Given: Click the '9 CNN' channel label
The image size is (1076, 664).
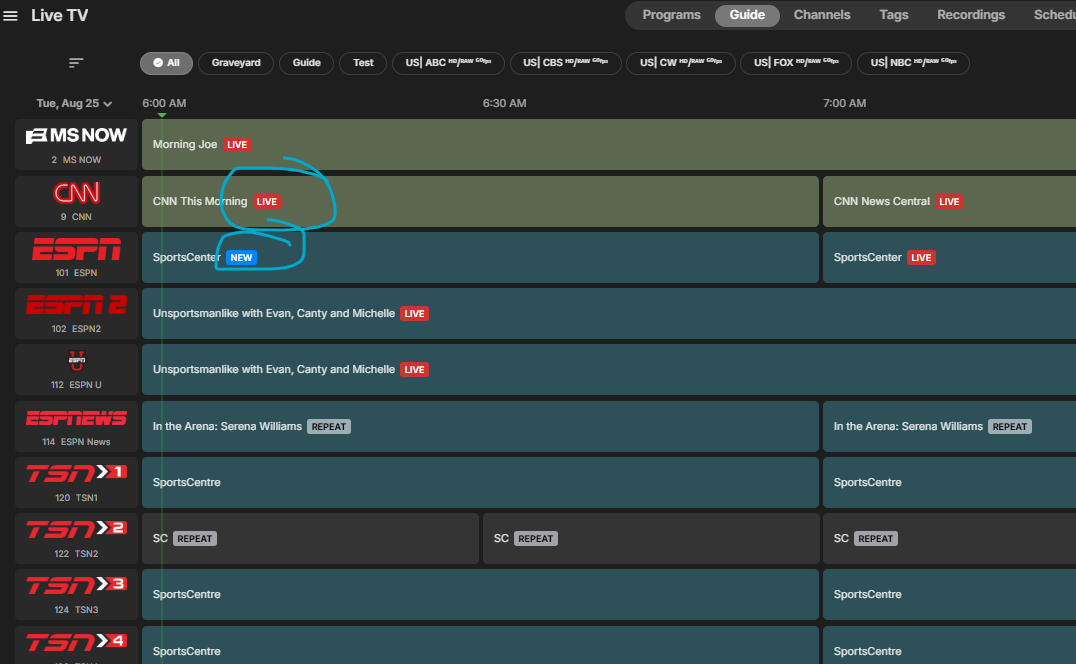Looking at the screenshot, I should (76, 217).
